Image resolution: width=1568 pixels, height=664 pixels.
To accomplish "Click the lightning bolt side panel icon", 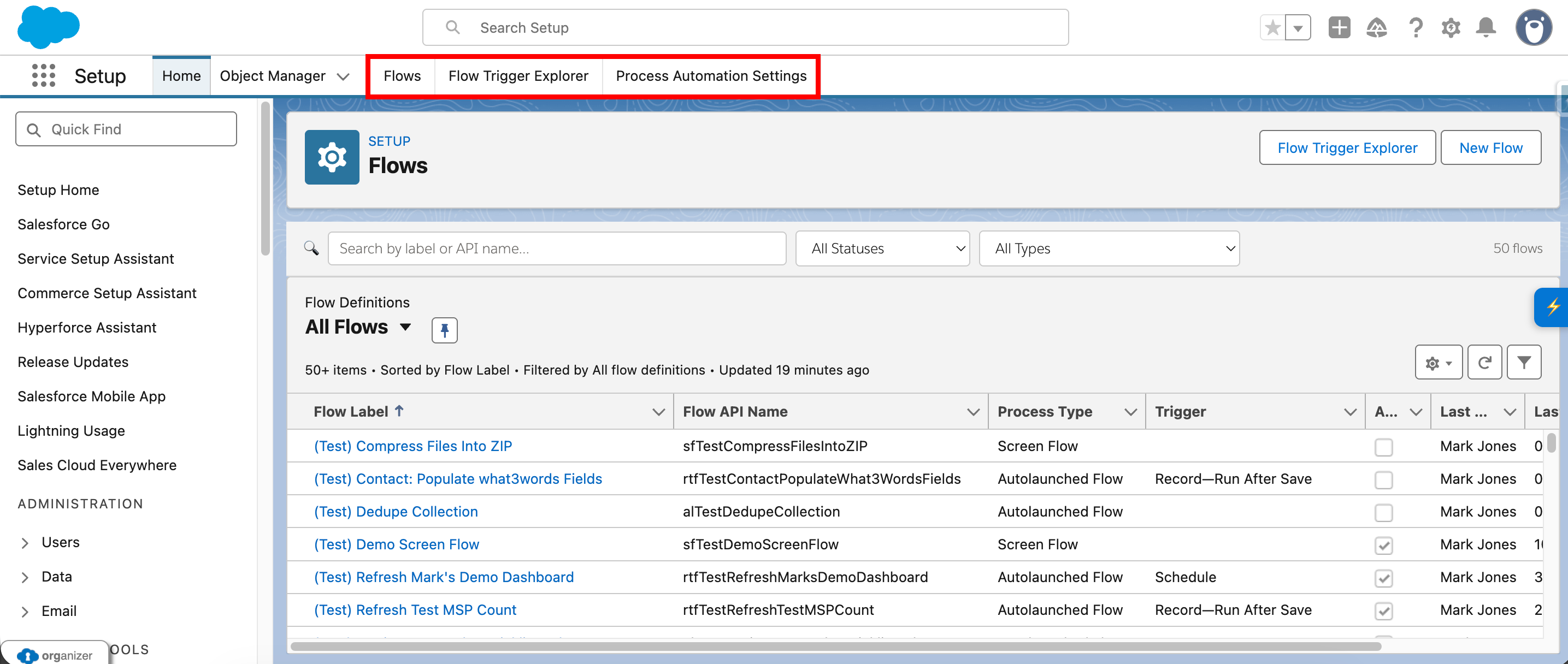I will tap(1554, 307).
